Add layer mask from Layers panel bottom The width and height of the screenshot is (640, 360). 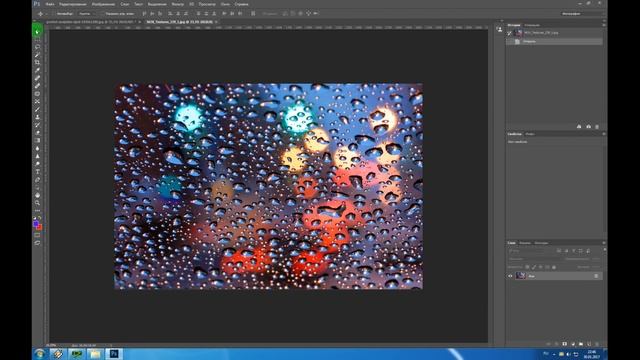[564, 344]
